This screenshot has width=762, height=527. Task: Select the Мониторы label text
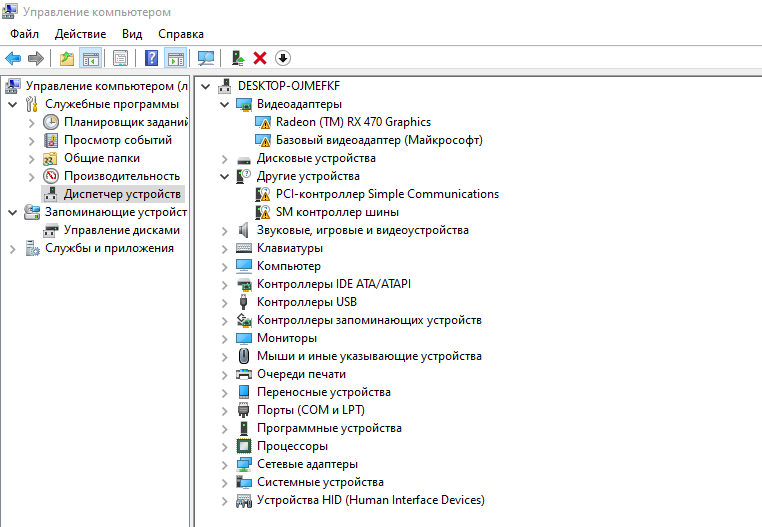[x=287, y=338]
